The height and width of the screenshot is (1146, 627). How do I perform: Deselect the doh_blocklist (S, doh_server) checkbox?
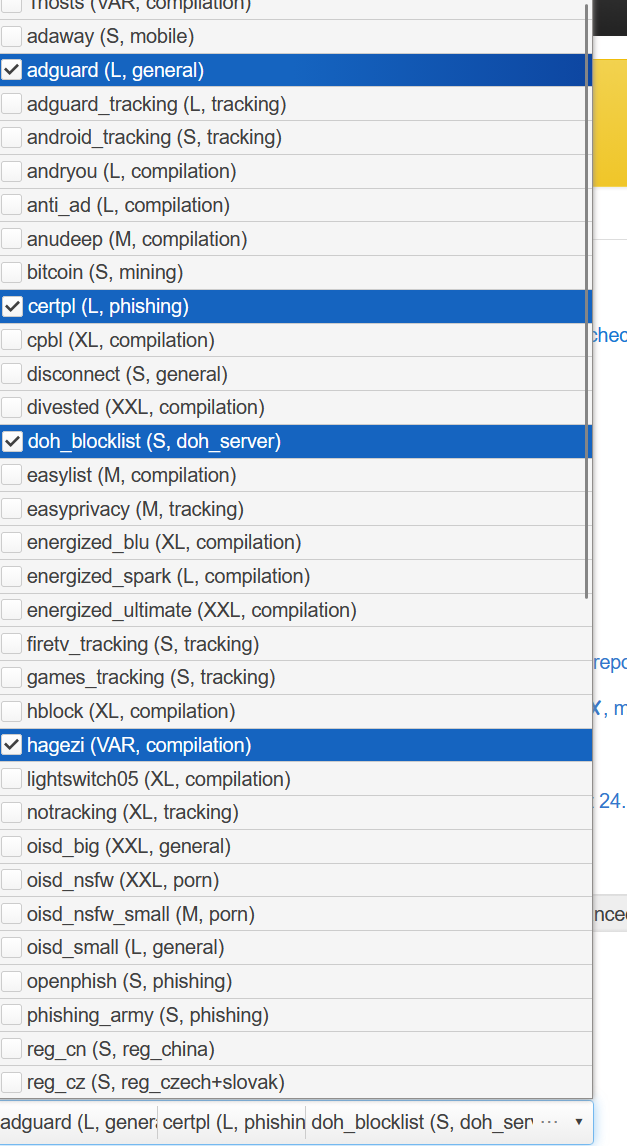pyautogui.click(x=13, y=441)
